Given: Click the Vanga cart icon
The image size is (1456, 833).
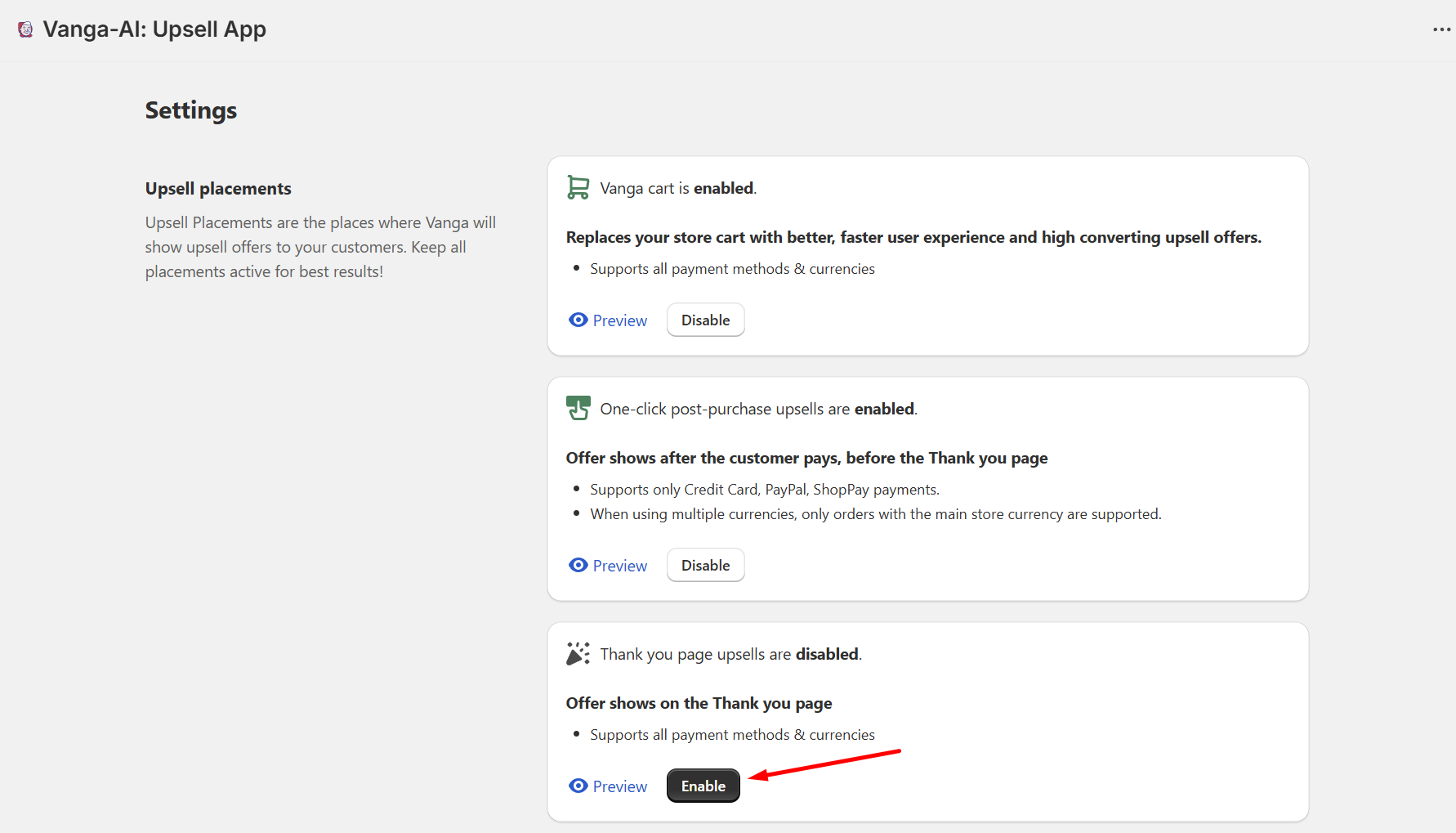Looking at the screenshot, I should coord(578,188).
